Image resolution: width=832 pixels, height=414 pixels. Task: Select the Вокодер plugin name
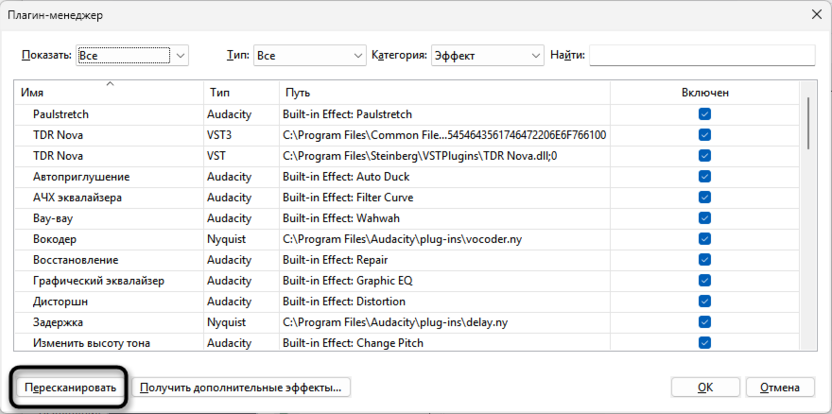click(x=55, y=239)
